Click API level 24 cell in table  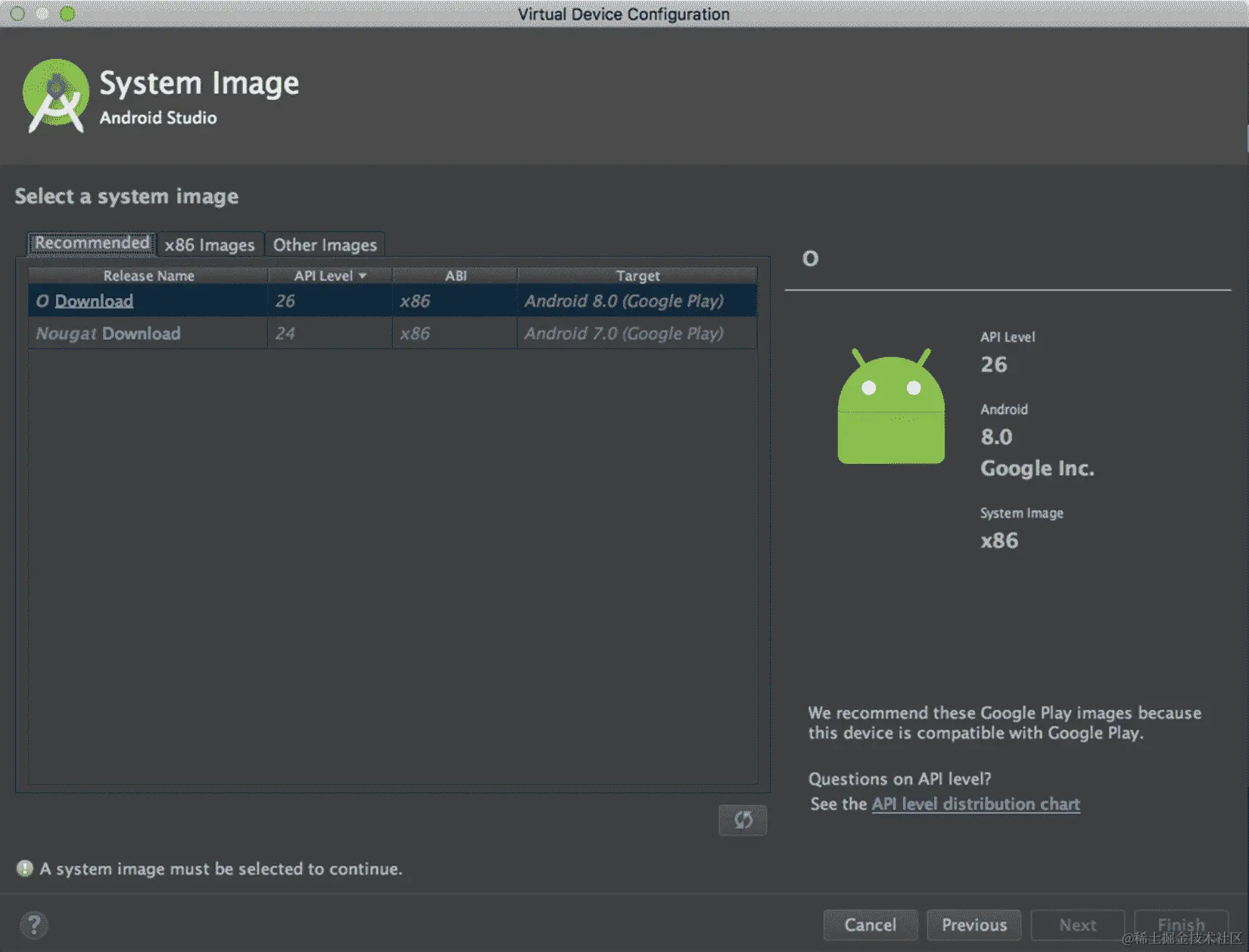(x=330, y=333)
